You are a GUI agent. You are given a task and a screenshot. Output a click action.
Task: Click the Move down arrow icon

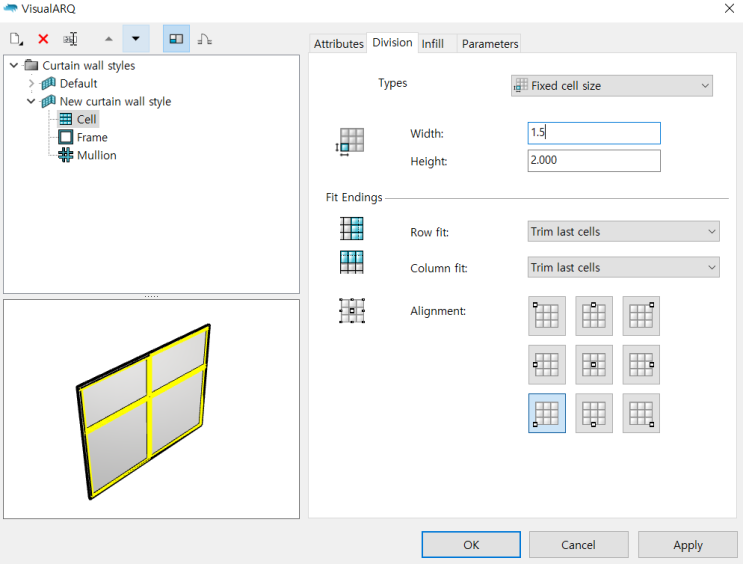tap(136, 39)
